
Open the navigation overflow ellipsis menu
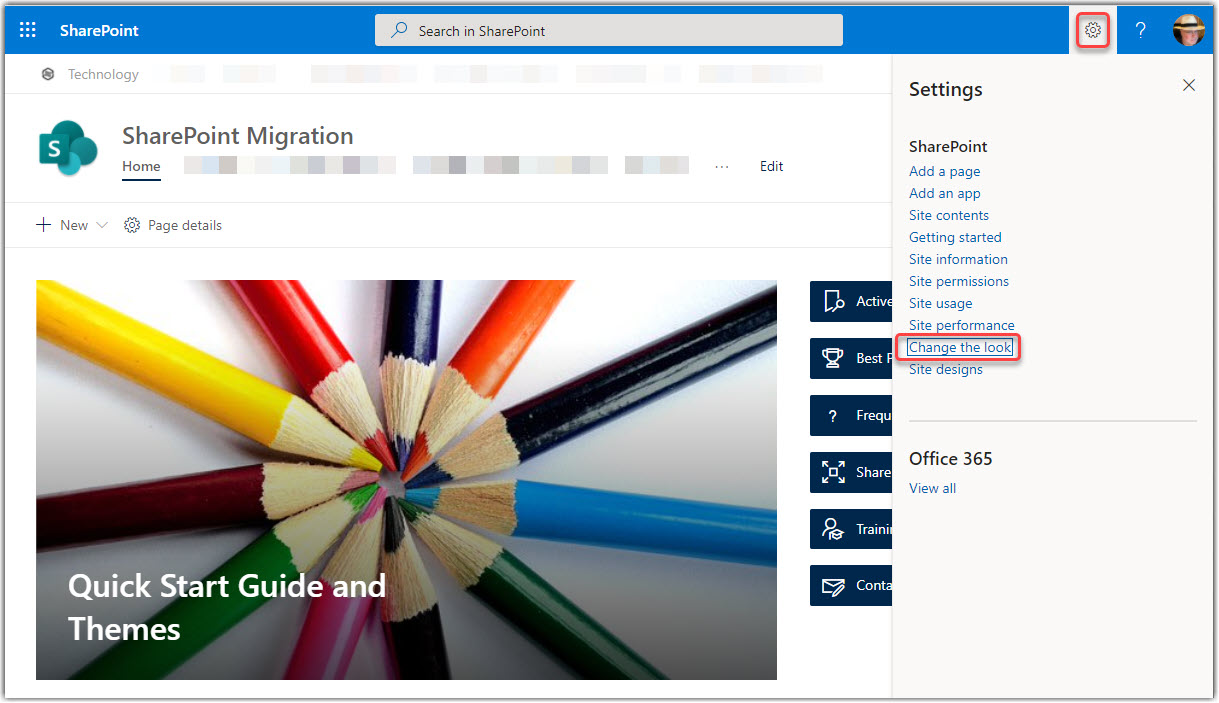722,166
